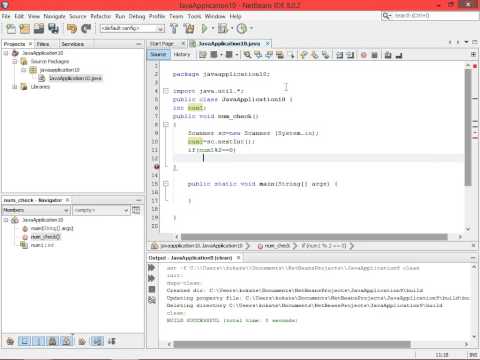Viewport: 480px width, 360px height.
Task: Collapse the import fold on line 4
Action: tap(166, 91)
